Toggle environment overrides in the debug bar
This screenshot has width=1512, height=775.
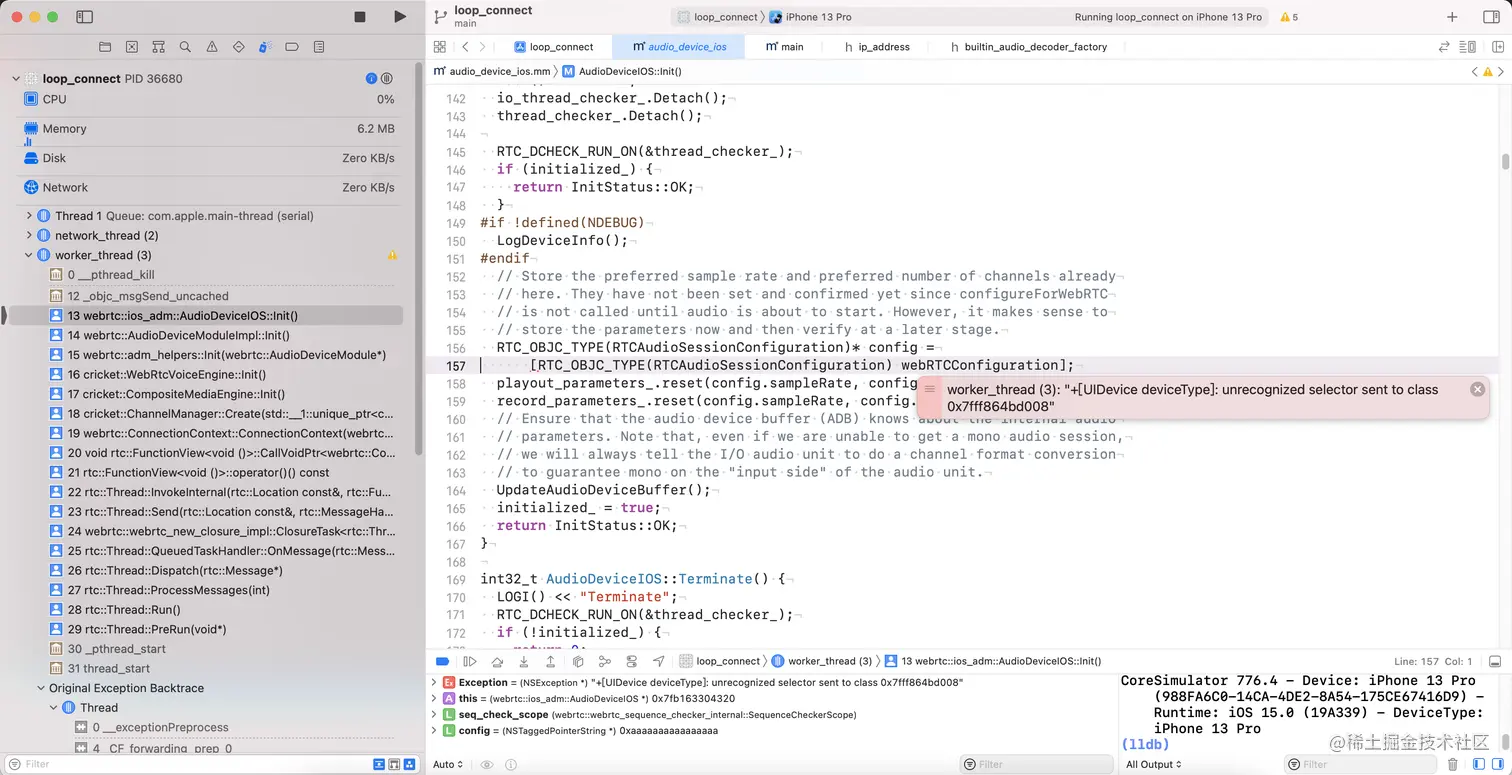631,661
